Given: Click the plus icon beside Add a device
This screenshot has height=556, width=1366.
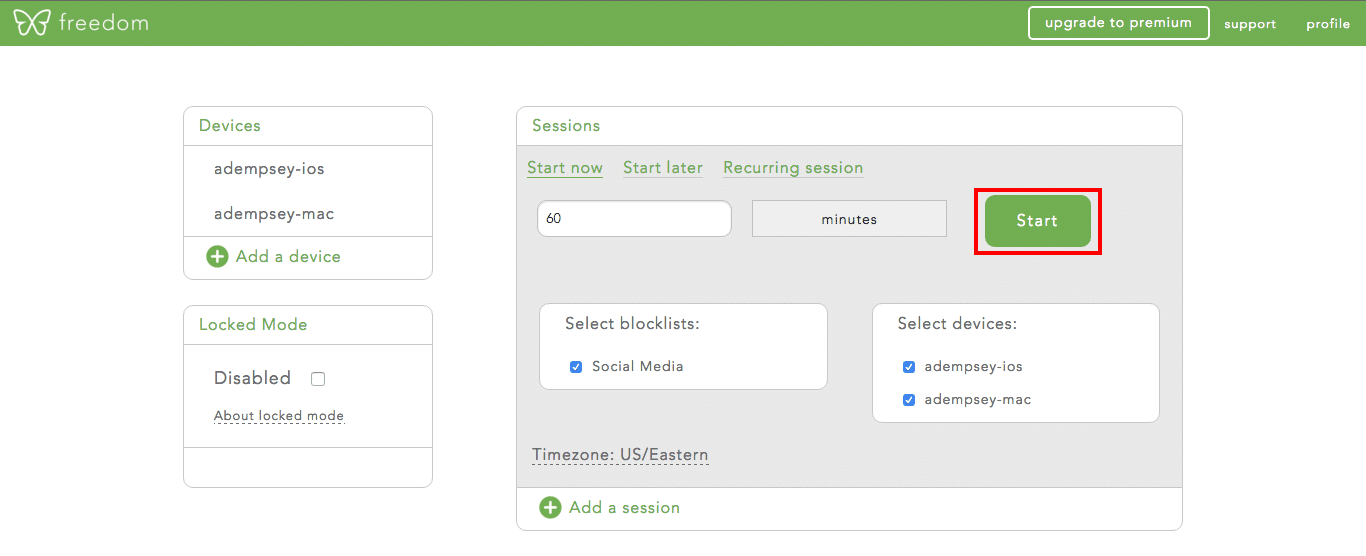Looking at the screenshot, I should pos(217,257).
